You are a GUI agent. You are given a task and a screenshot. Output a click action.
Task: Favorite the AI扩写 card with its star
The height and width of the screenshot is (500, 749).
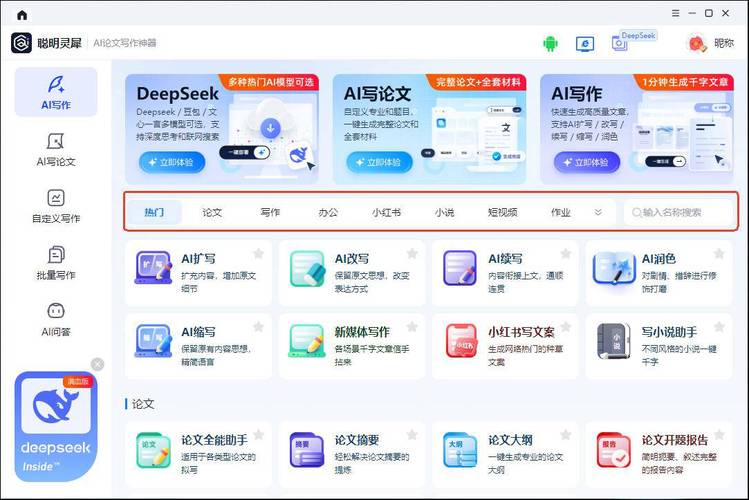(x=259, y=254)
